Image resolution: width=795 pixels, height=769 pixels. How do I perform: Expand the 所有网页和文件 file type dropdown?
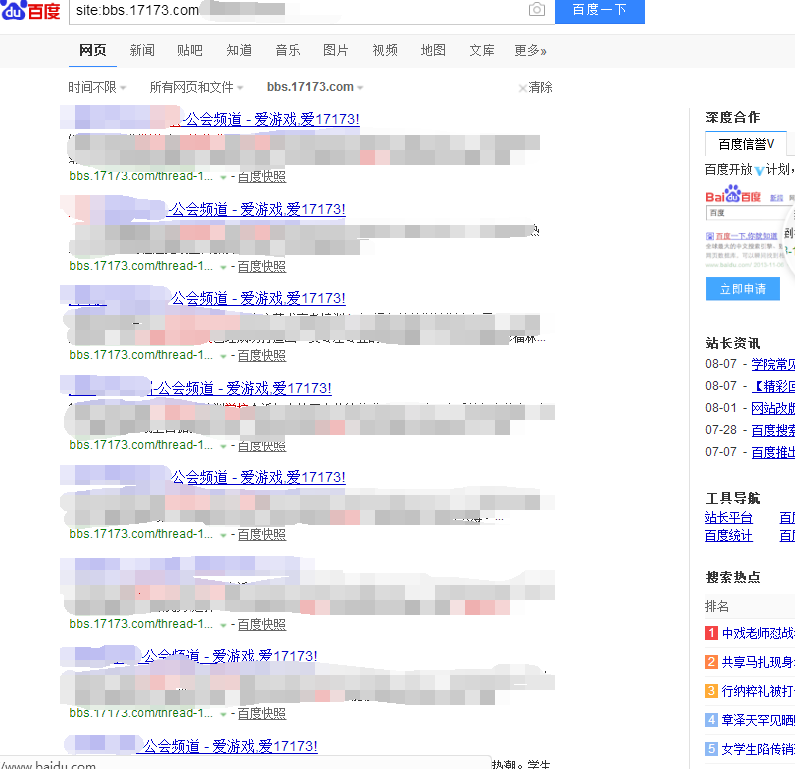(x=196, y=87)
